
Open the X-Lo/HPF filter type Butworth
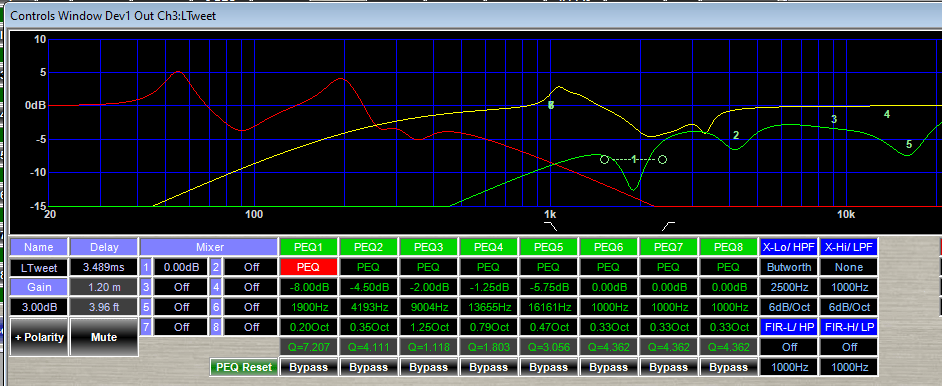pos(788,267)
